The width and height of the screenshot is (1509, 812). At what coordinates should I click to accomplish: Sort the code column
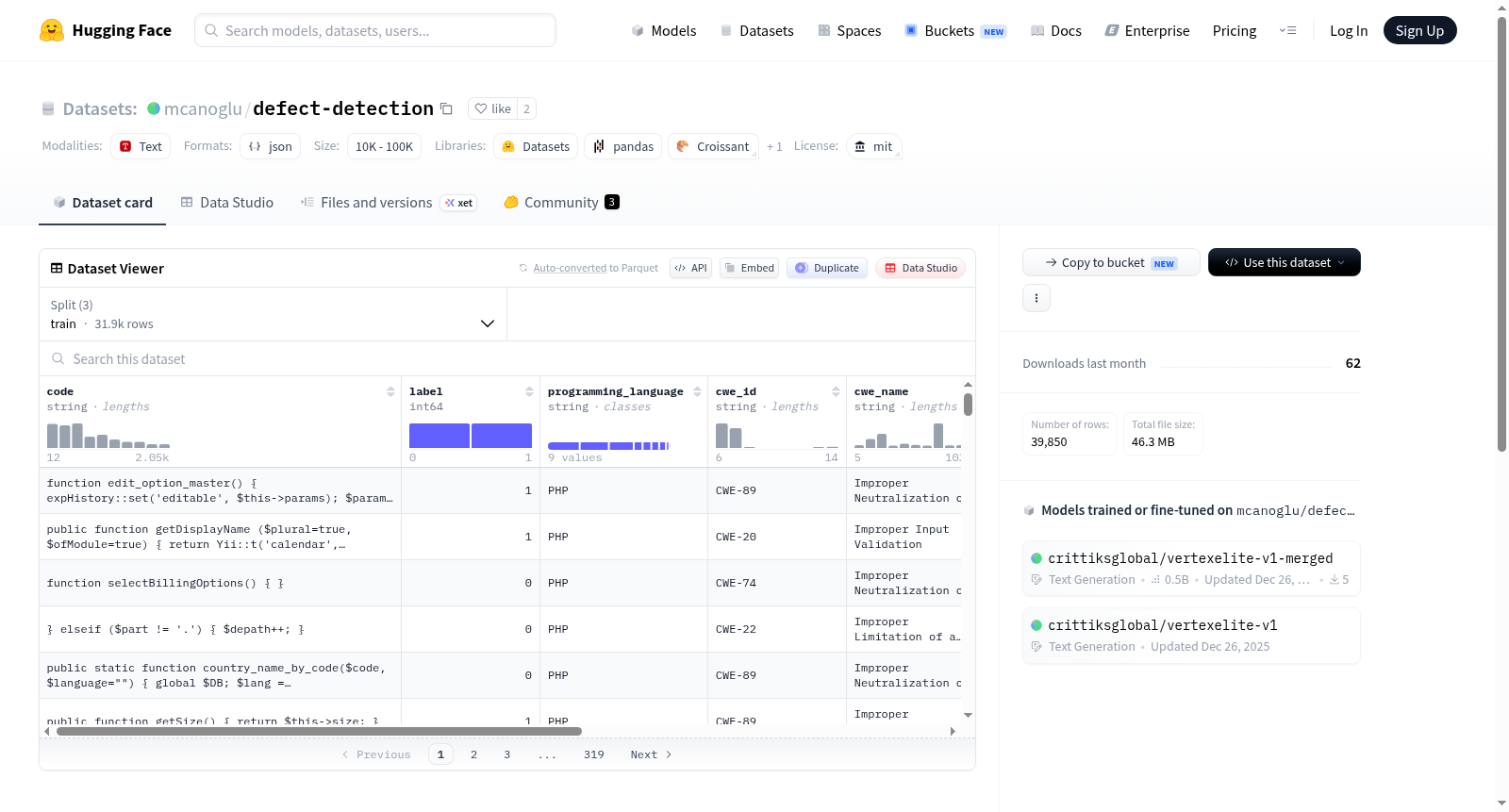390,391
